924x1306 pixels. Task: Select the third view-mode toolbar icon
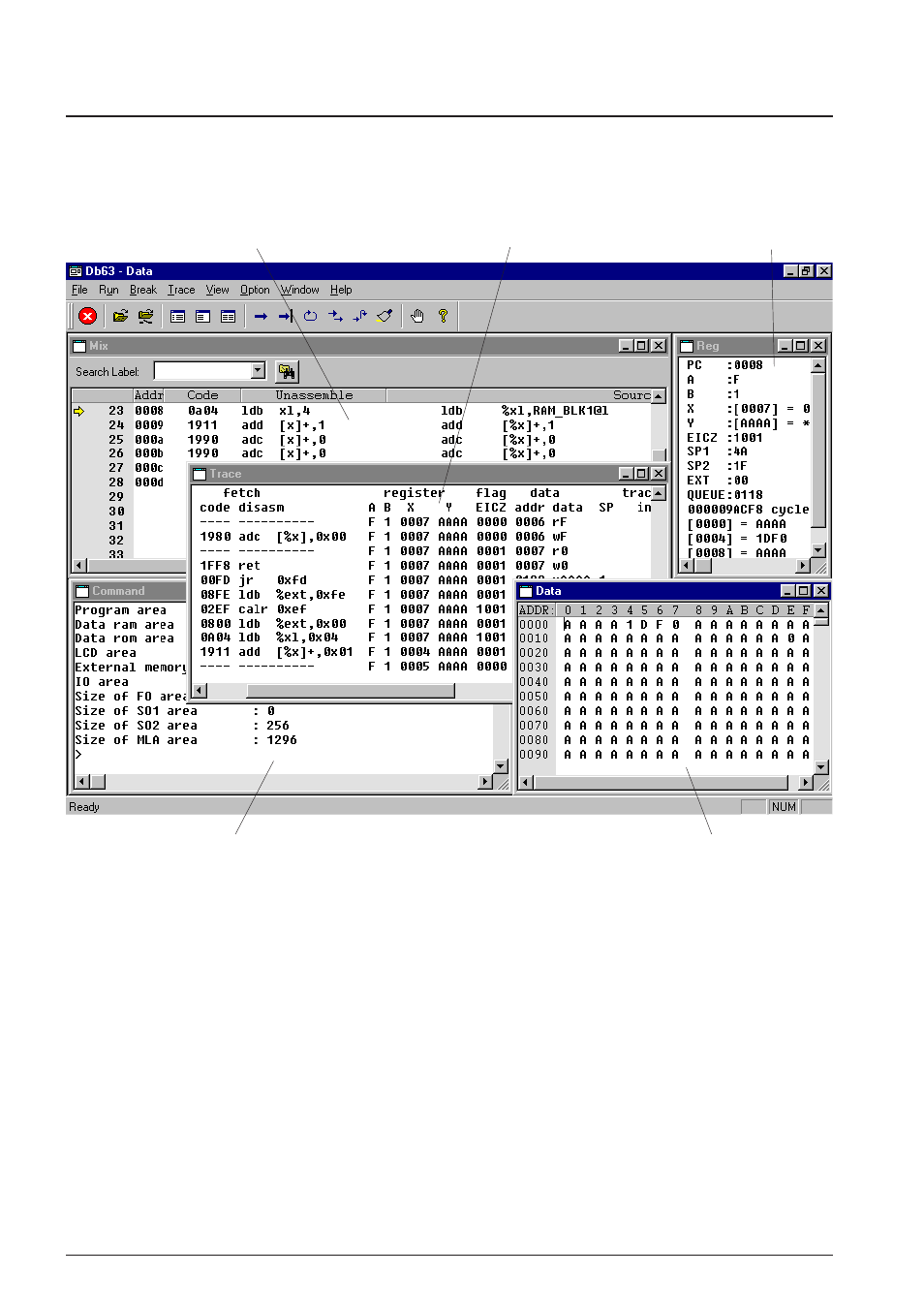[x=228, y=316]
